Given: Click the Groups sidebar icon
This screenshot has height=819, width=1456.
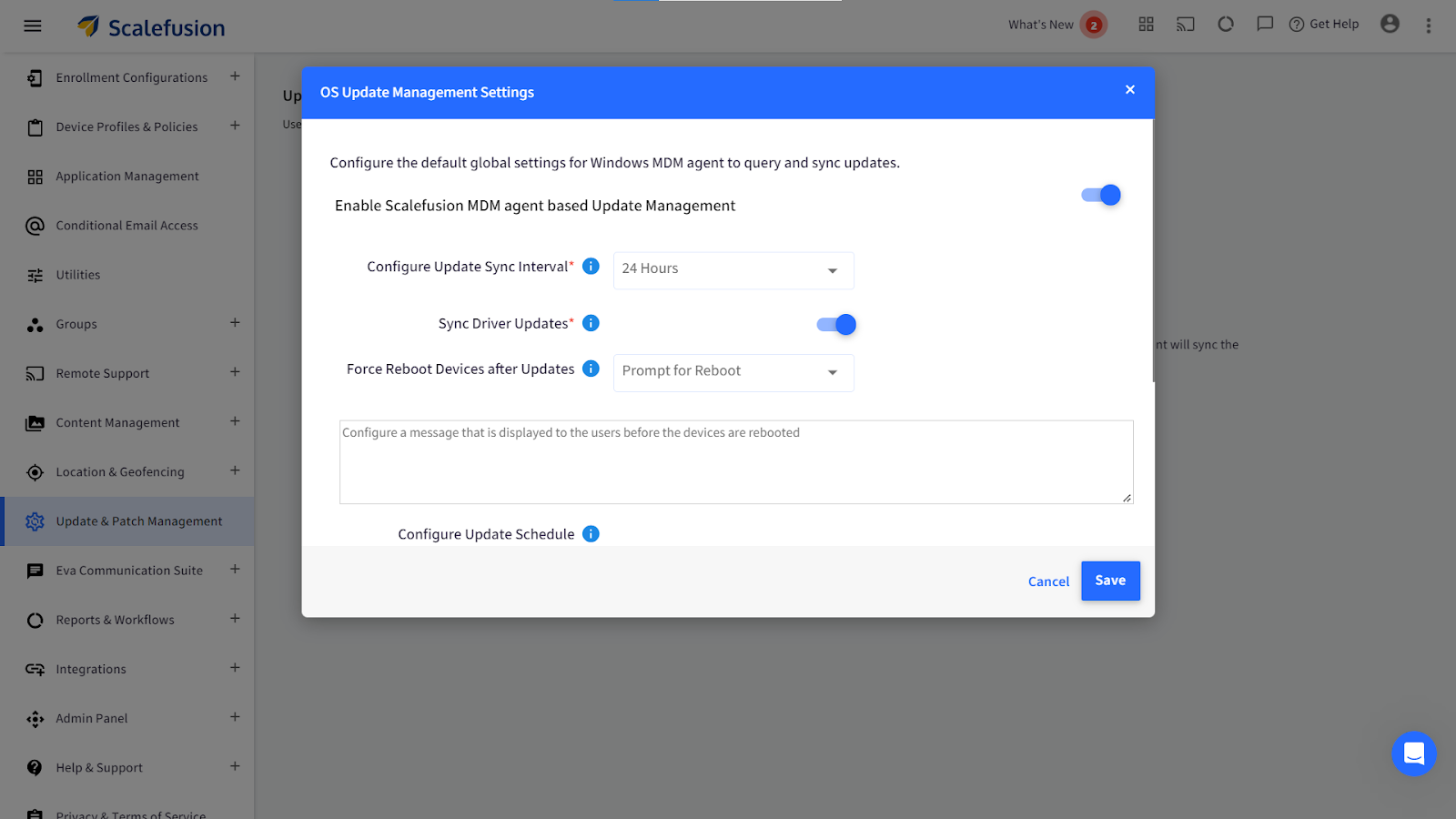Looking at the screenshot, I should coord(35,324).
